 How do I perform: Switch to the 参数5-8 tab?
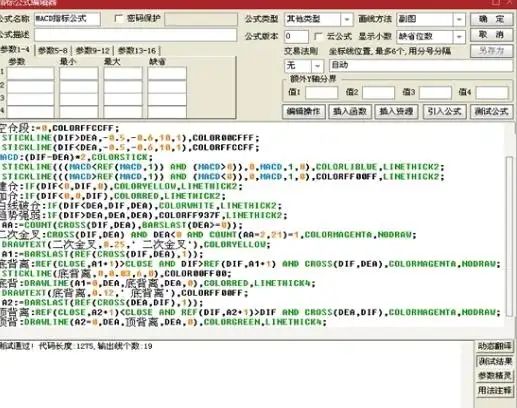53,51
